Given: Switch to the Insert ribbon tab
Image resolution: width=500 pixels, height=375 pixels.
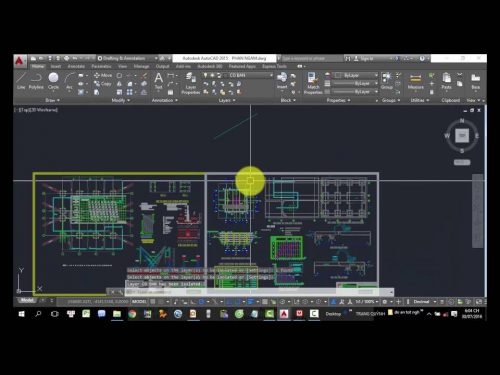Looking at the screenshot, I should pos(56,67).
